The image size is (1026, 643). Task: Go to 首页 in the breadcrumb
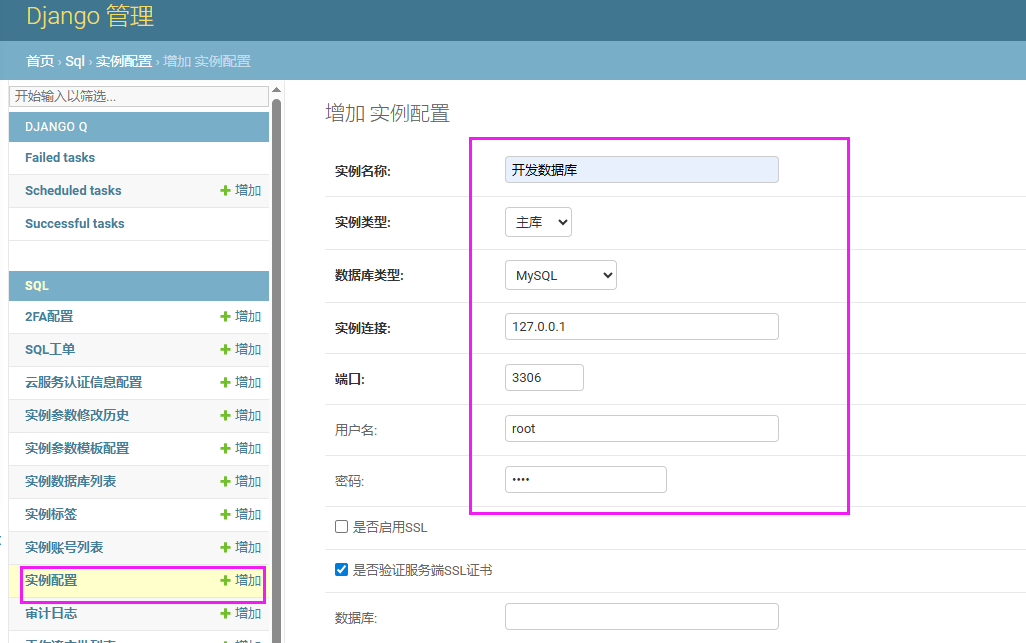(x=40, y=61)
